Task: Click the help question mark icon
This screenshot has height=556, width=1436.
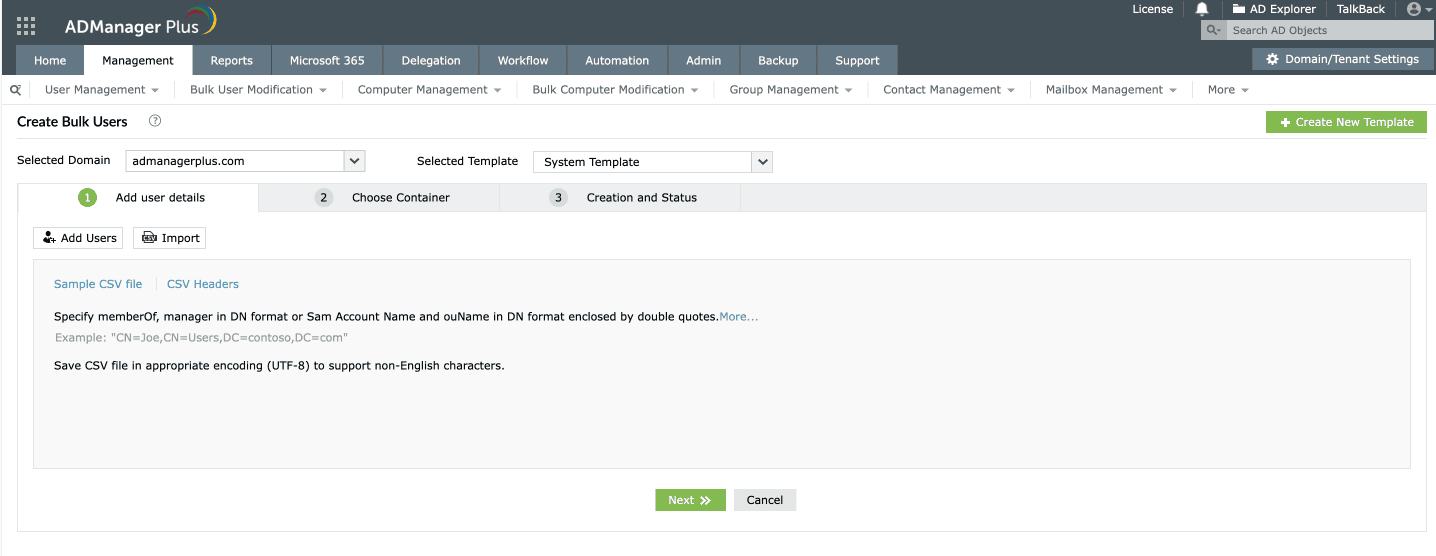Action: coord(155,121)
